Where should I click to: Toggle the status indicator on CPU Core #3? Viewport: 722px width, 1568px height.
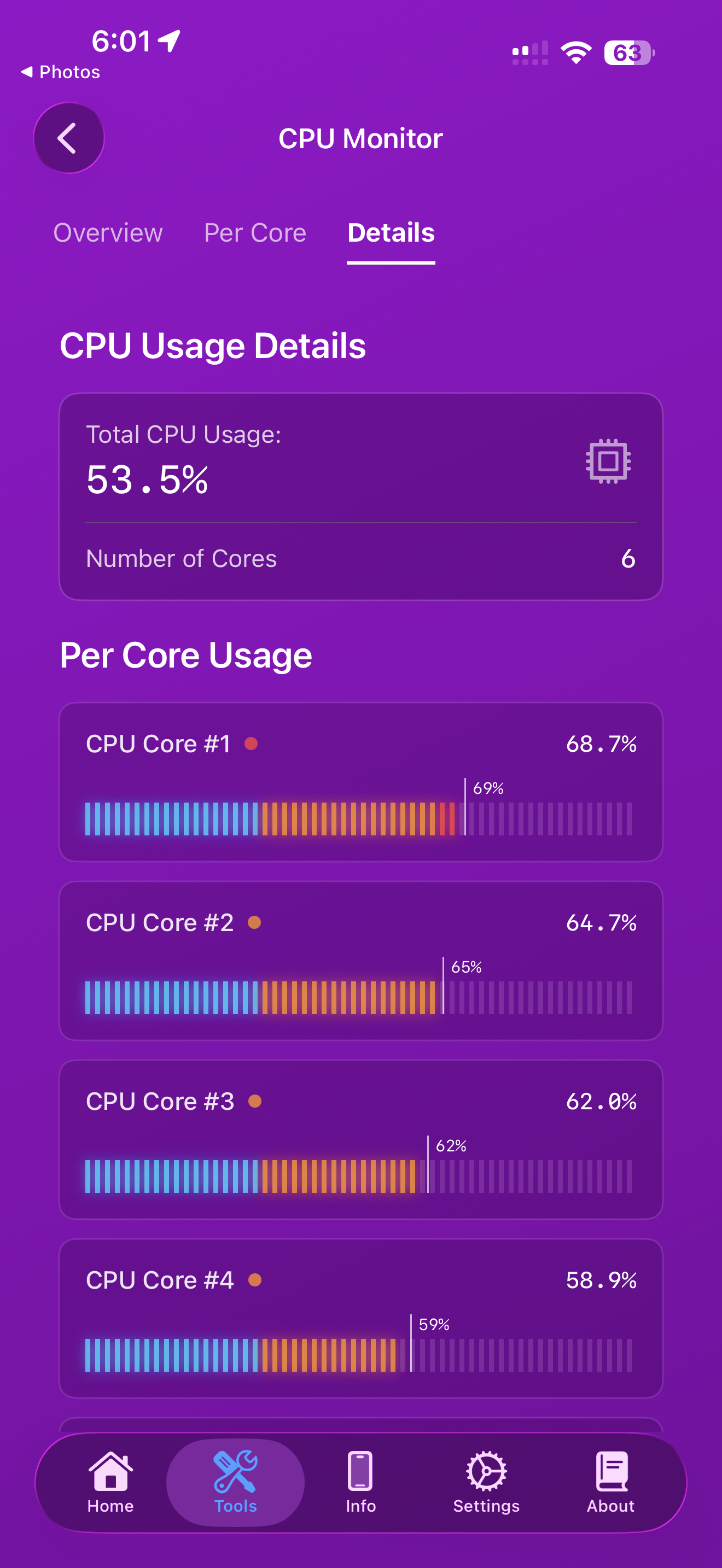(255, 1102)
